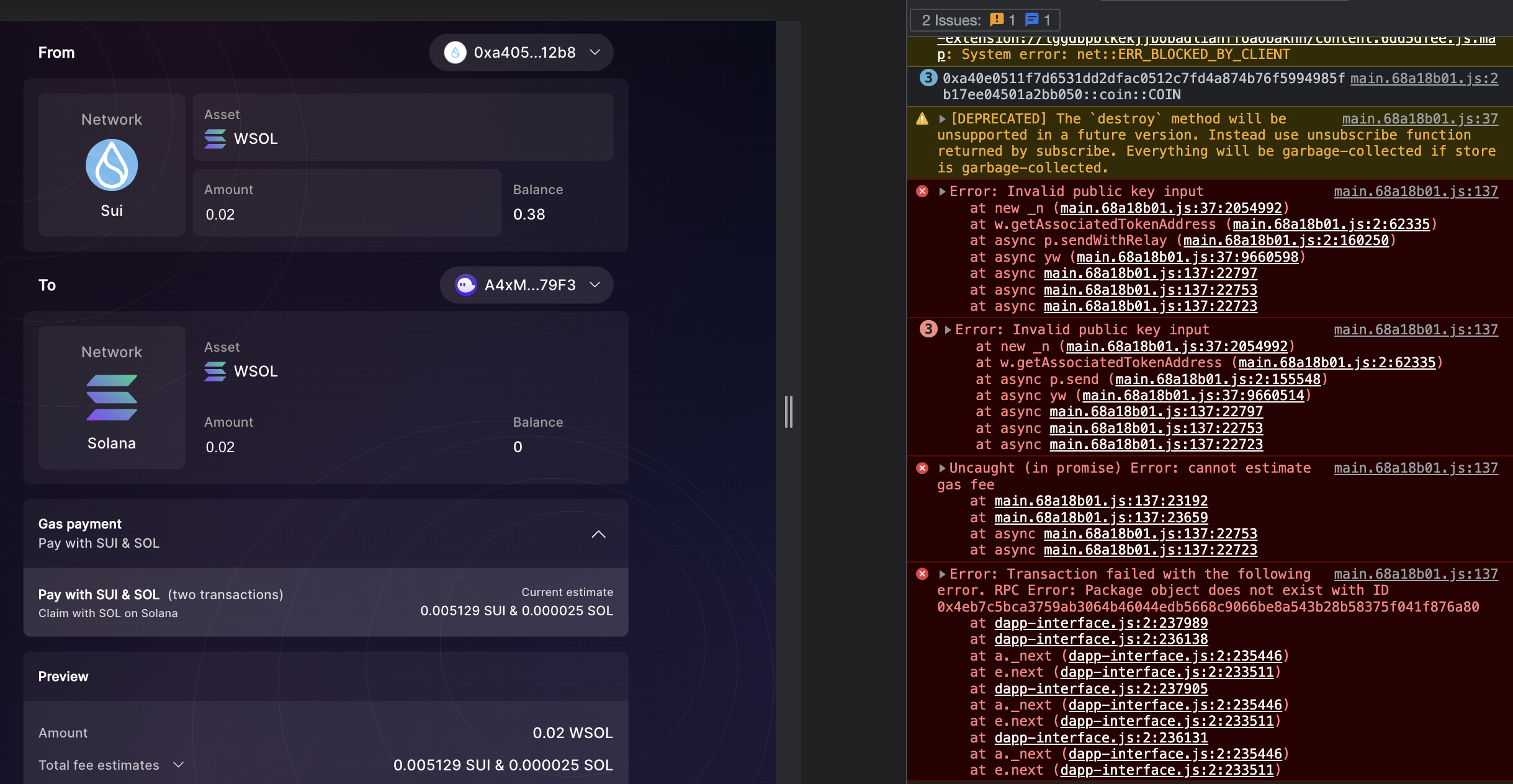Expand the Transaction failed RPC error
Screen dimensions: 1513x784
(x=942, y=574)
